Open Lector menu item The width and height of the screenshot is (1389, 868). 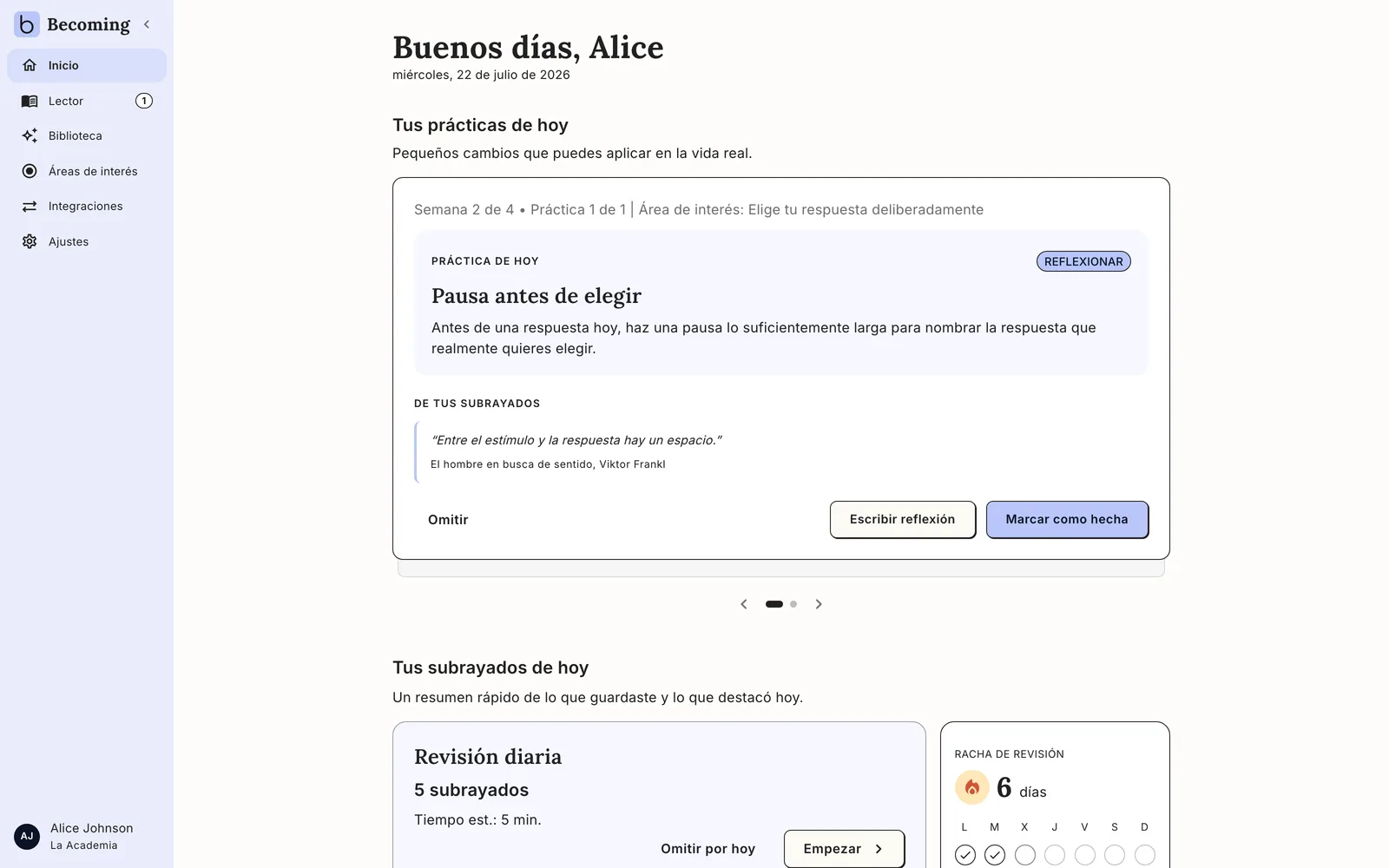pyautogui.click(x=87, y=101)
